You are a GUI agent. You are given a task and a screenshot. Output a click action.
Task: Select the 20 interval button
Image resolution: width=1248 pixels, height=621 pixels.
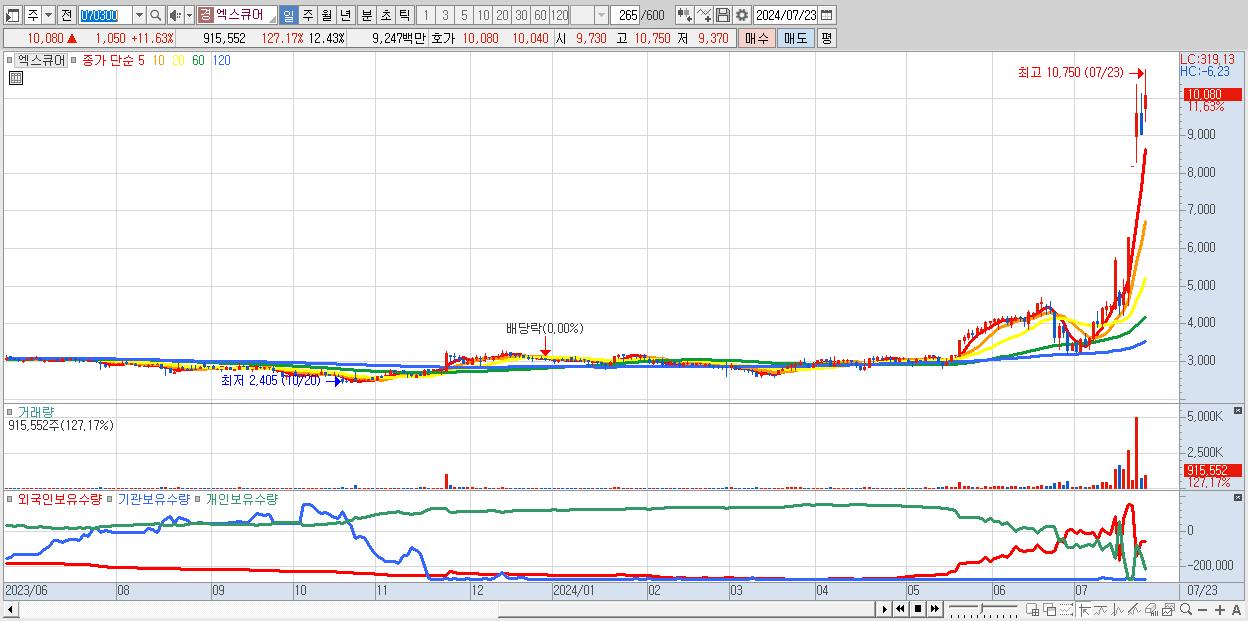tap(502, 15)
